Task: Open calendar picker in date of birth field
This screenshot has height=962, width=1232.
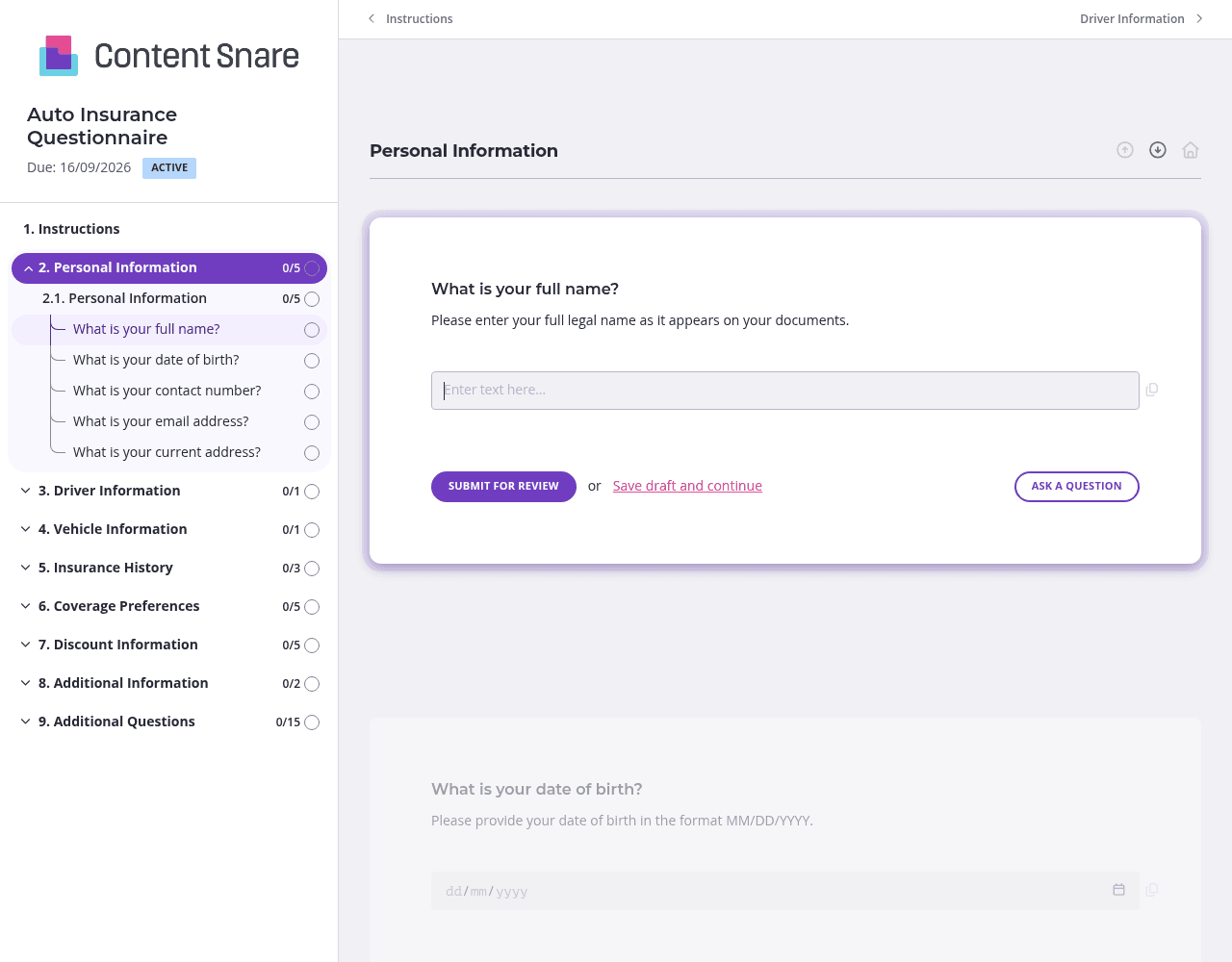Action: click(x=1118, y=890)
